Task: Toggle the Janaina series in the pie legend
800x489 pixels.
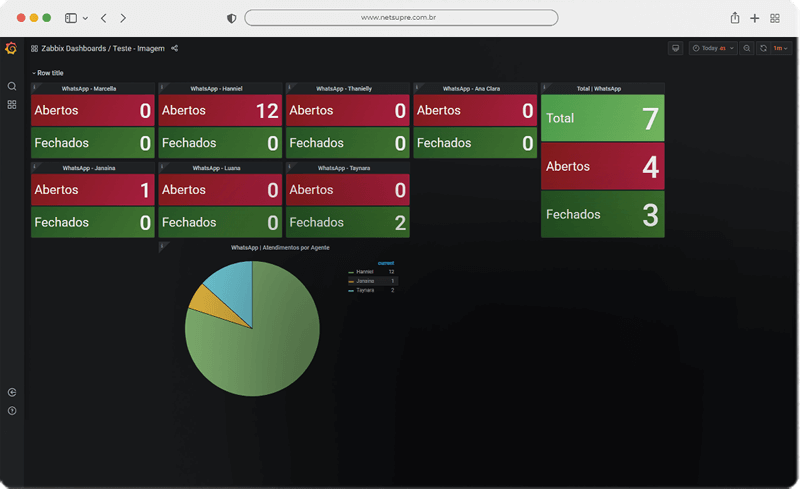Action: [x=364, y=281]
